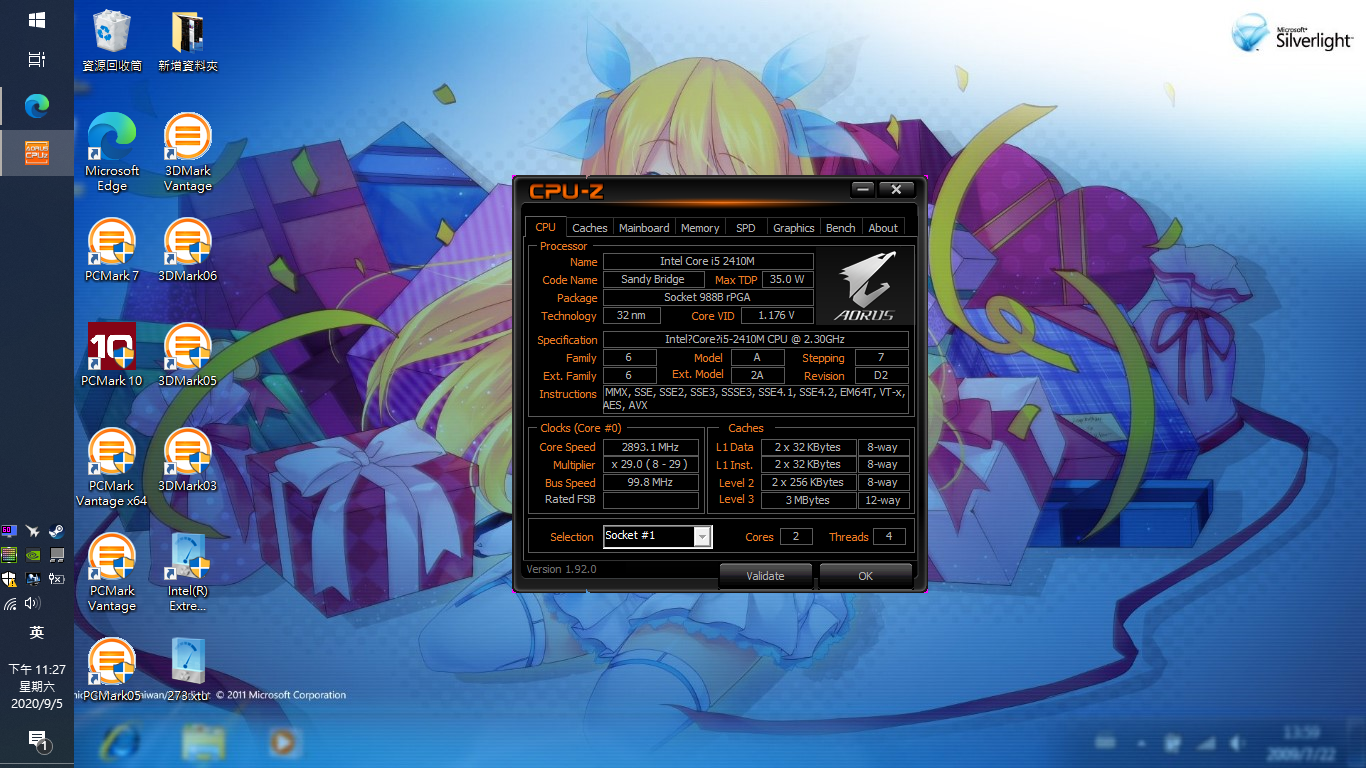The width and height of the screenshot is (1366, 768).
Task: Open Task View on the taskbar
Action: coord(37,60)
